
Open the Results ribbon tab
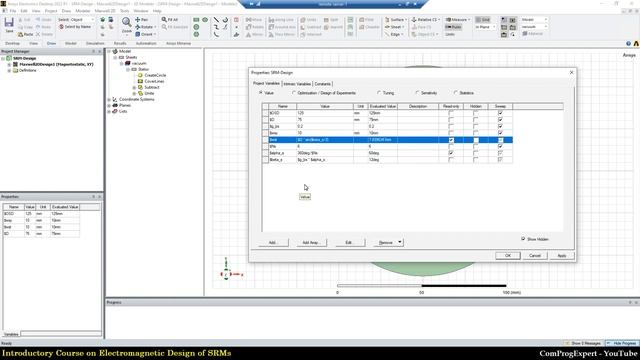point(120,43)
